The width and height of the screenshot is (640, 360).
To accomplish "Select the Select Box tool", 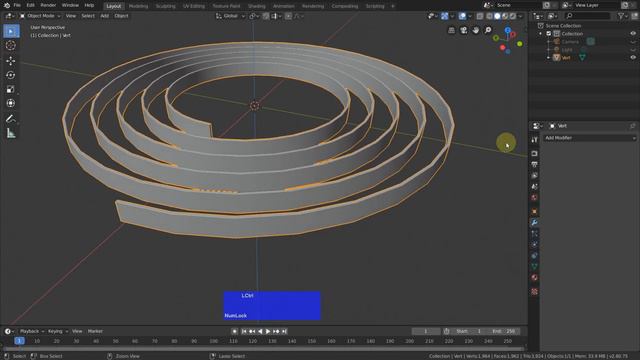I will pos(11,31).
